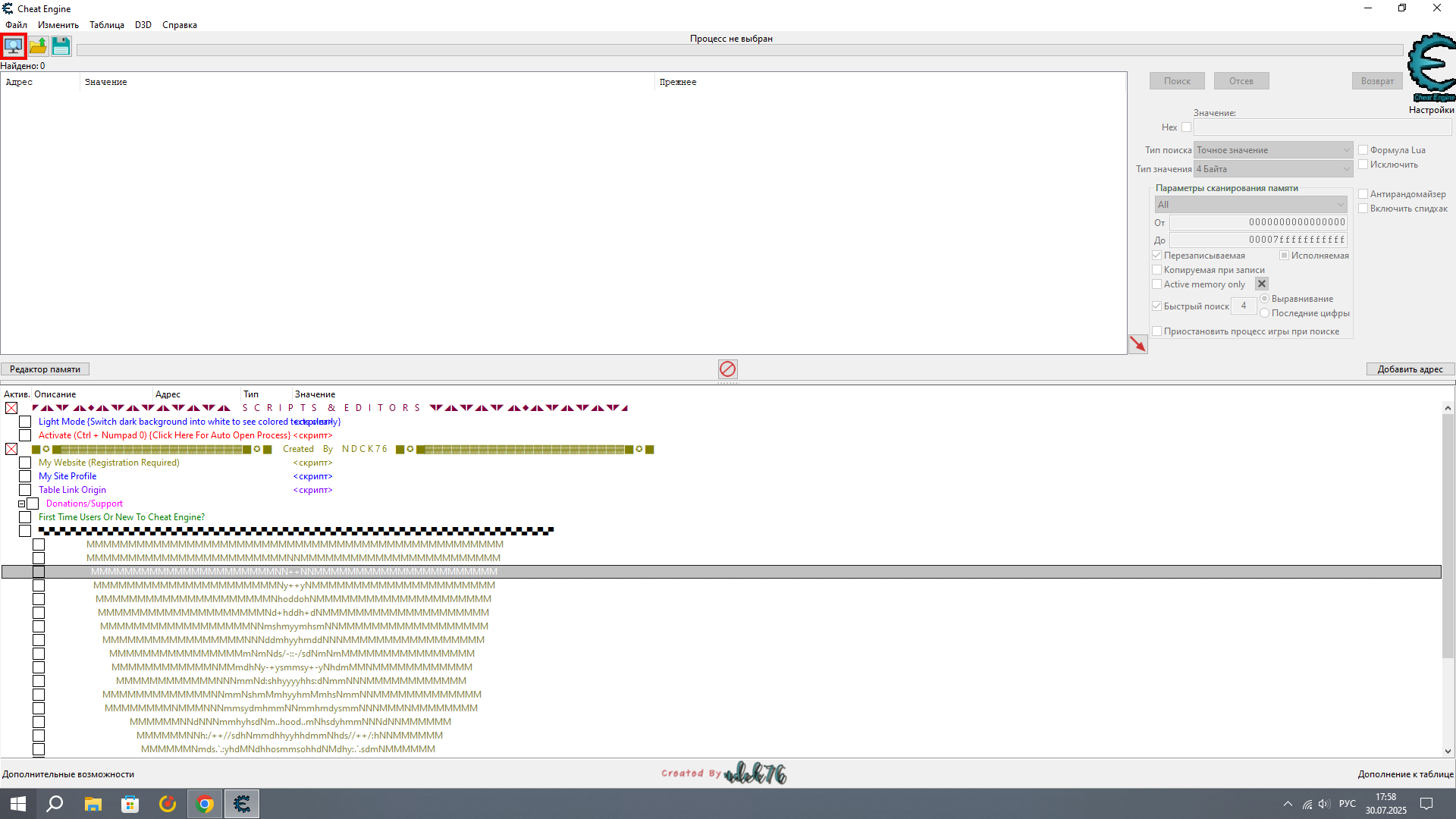Viewport: 1456px width, 819px height.
Task: Select Последние цифры radio button
Action: pyautogui.click(x=1264, y=313)
